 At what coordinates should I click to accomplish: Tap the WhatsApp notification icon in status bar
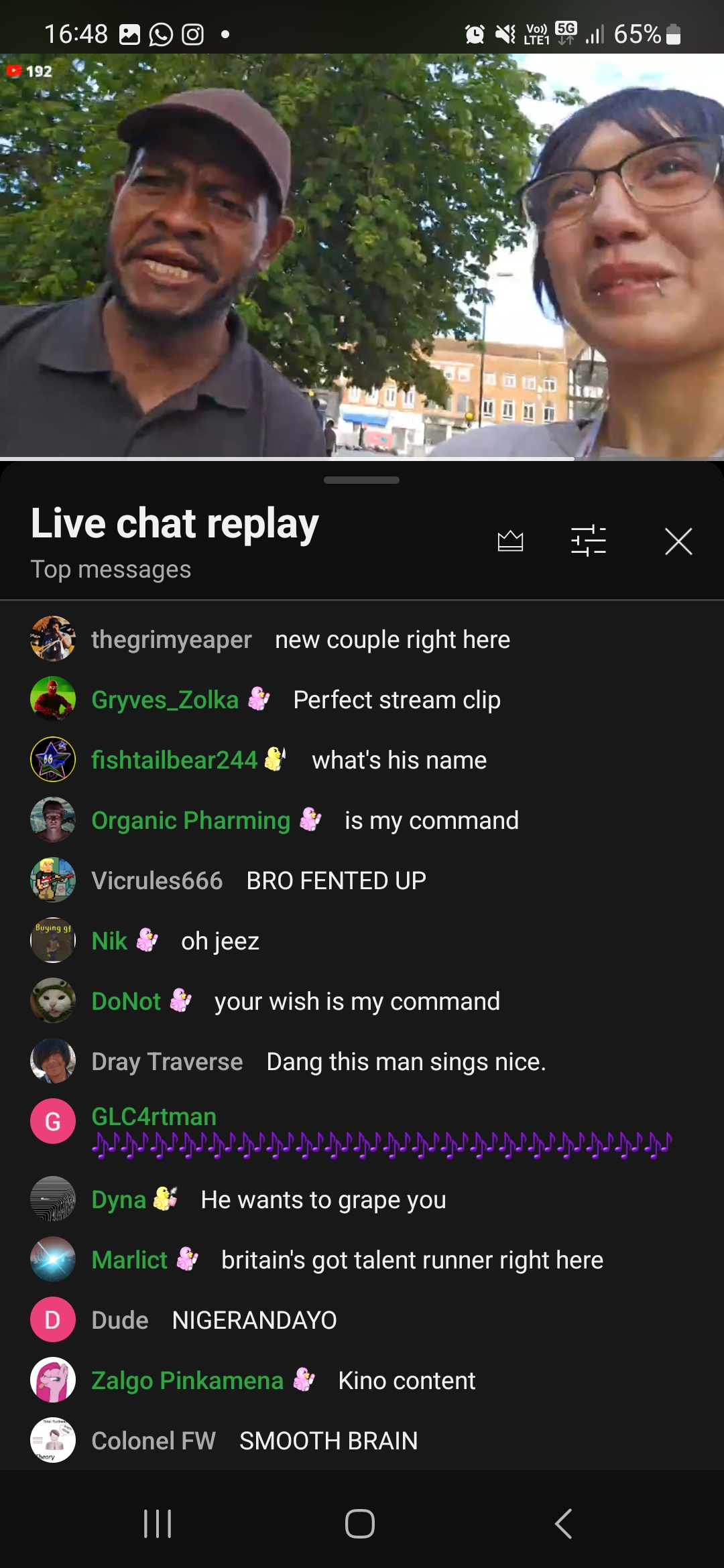[x=161, y=34]
